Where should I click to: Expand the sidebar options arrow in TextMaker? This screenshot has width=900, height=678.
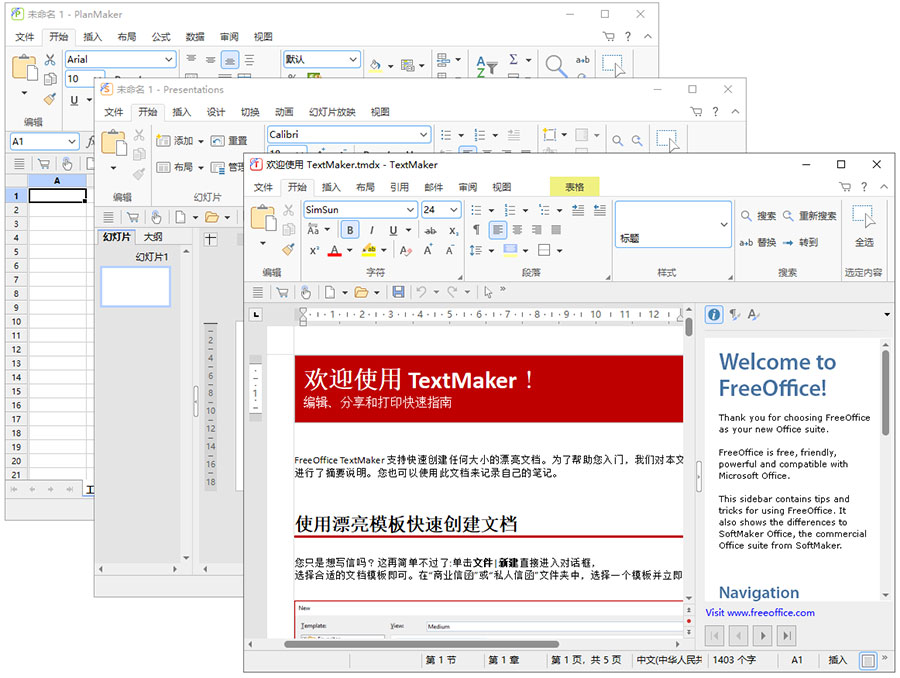pyautogui.click(x=887, y=315)
